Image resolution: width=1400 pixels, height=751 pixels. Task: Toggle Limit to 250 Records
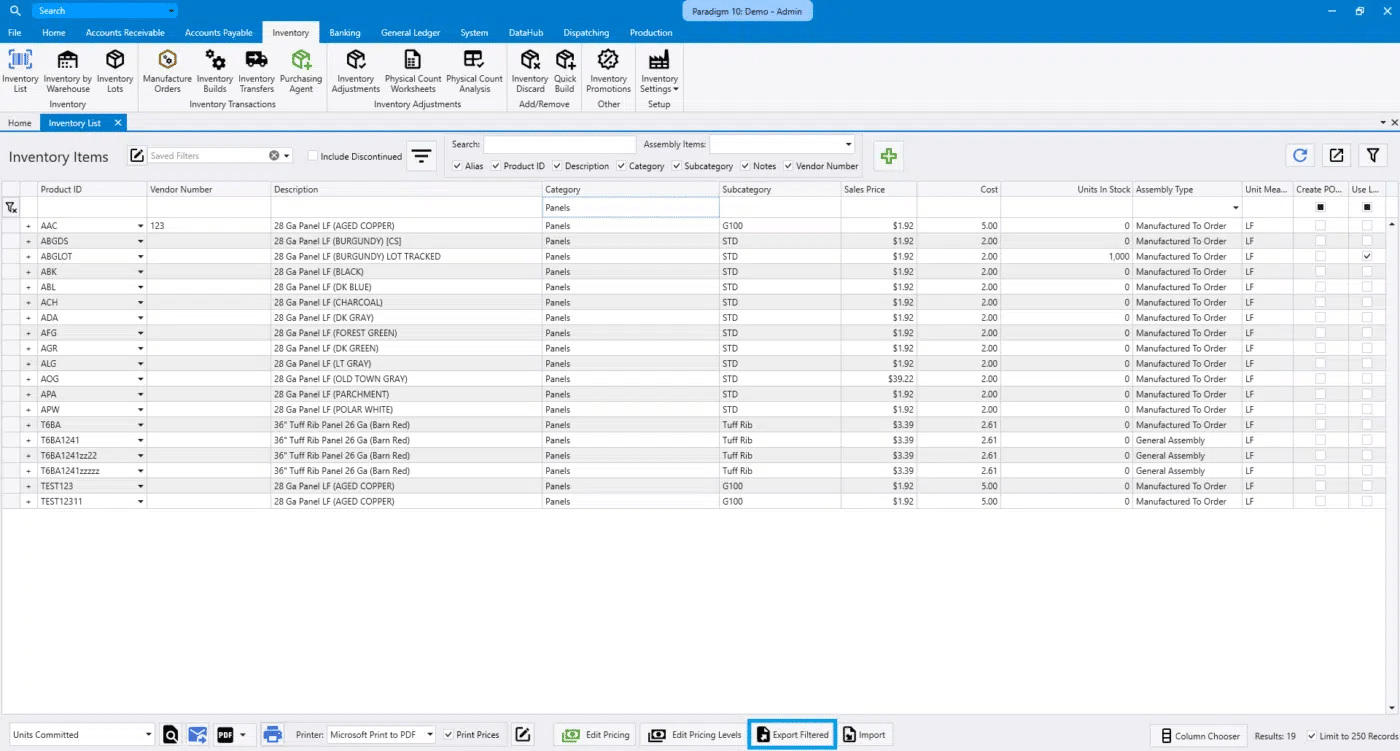click(1312, 736)
